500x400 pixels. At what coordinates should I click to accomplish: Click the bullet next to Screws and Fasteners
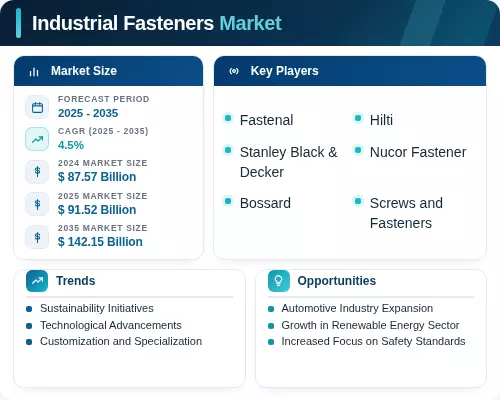(x=358, y=201)
